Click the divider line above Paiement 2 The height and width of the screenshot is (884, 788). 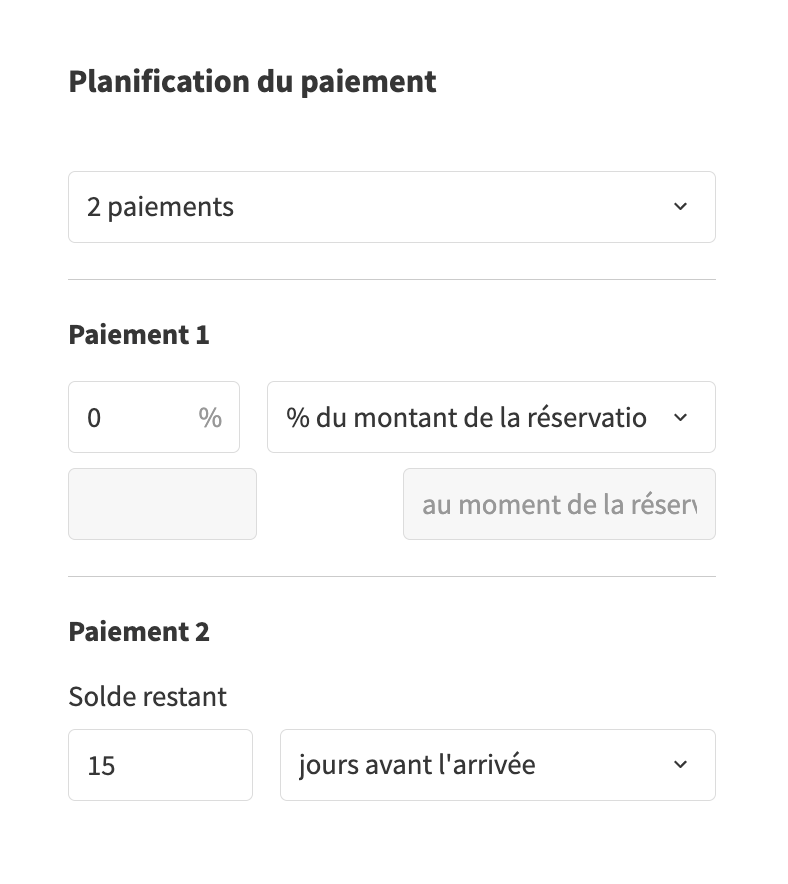click(391, 577)
